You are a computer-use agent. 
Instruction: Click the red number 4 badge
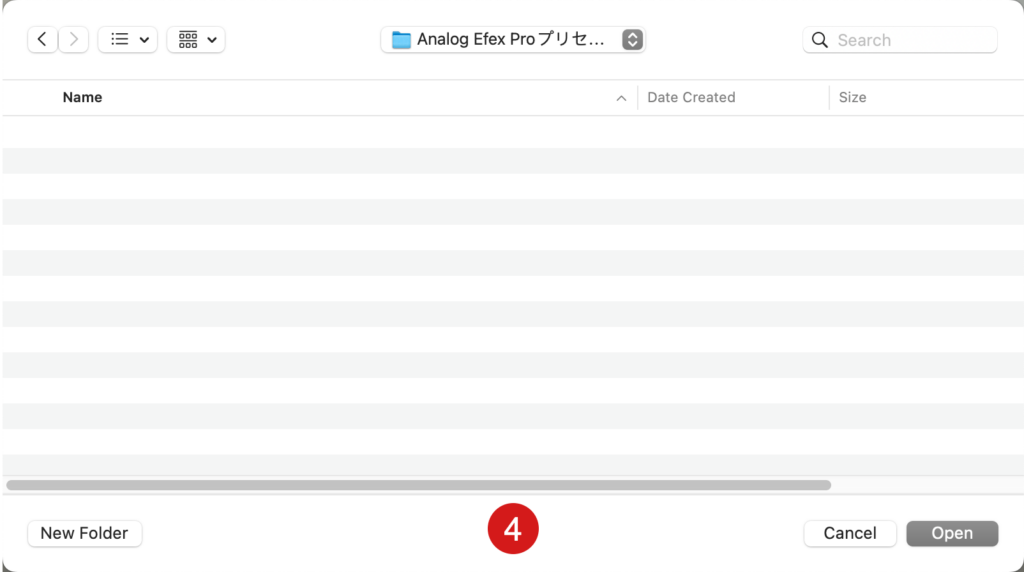(x=513, y=528)
